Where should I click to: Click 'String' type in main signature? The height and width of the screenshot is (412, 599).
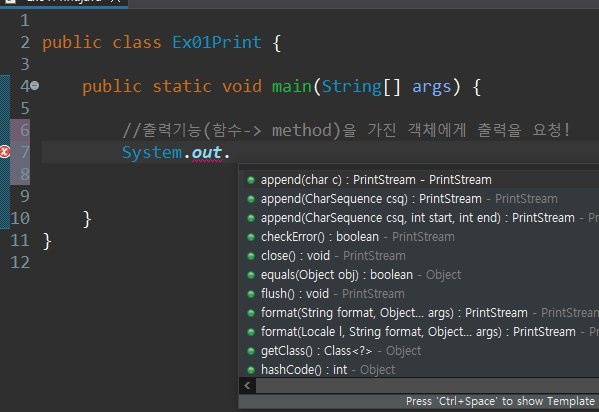352,87
